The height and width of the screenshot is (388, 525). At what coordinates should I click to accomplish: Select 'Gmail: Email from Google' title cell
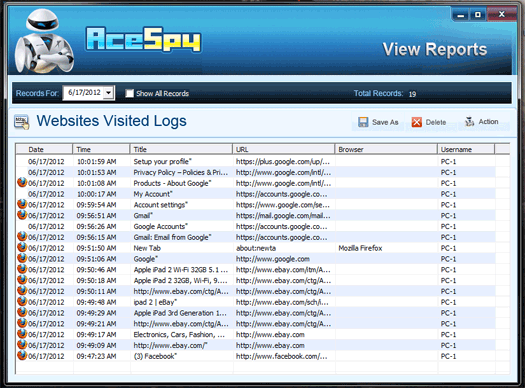[x=172, y=237]
